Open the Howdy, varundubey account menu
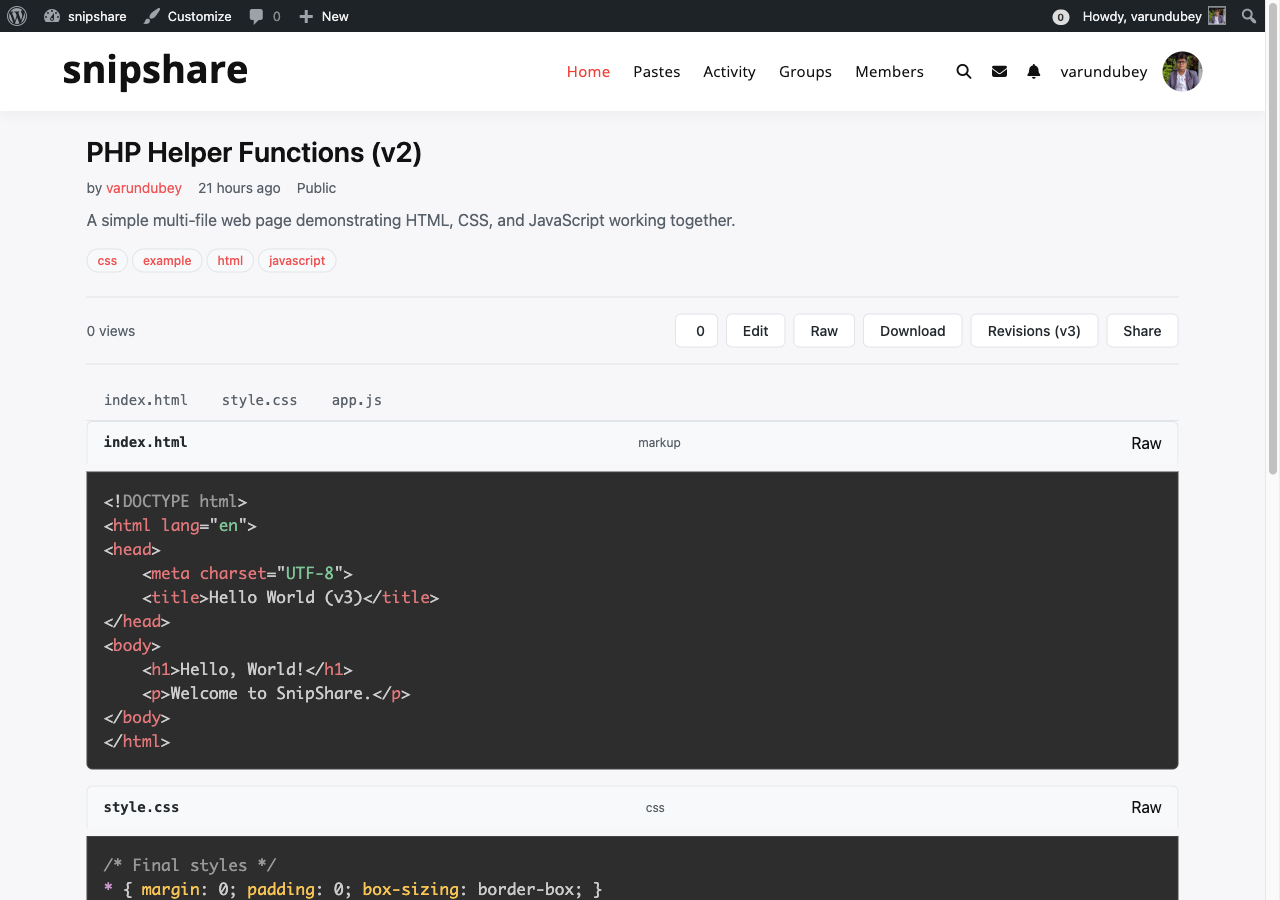1280x900 pixels. pyautogui.click(x=1140, y=16)
